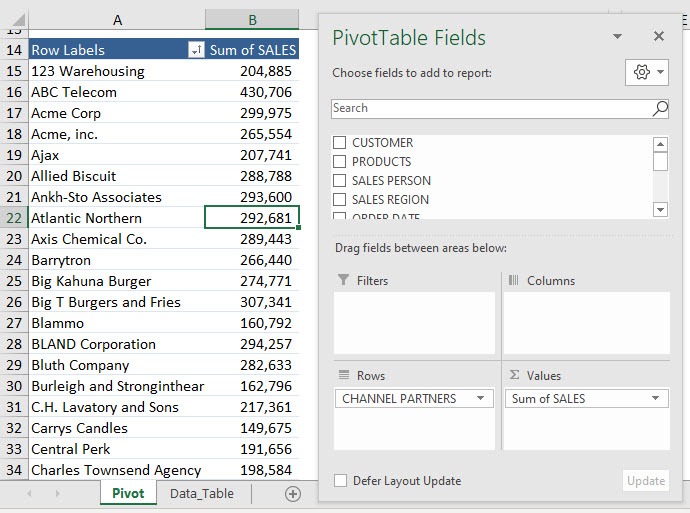Select cell 'Allied Biscuit'
Screen dimensions: 690x513
[x=117, y=176]
